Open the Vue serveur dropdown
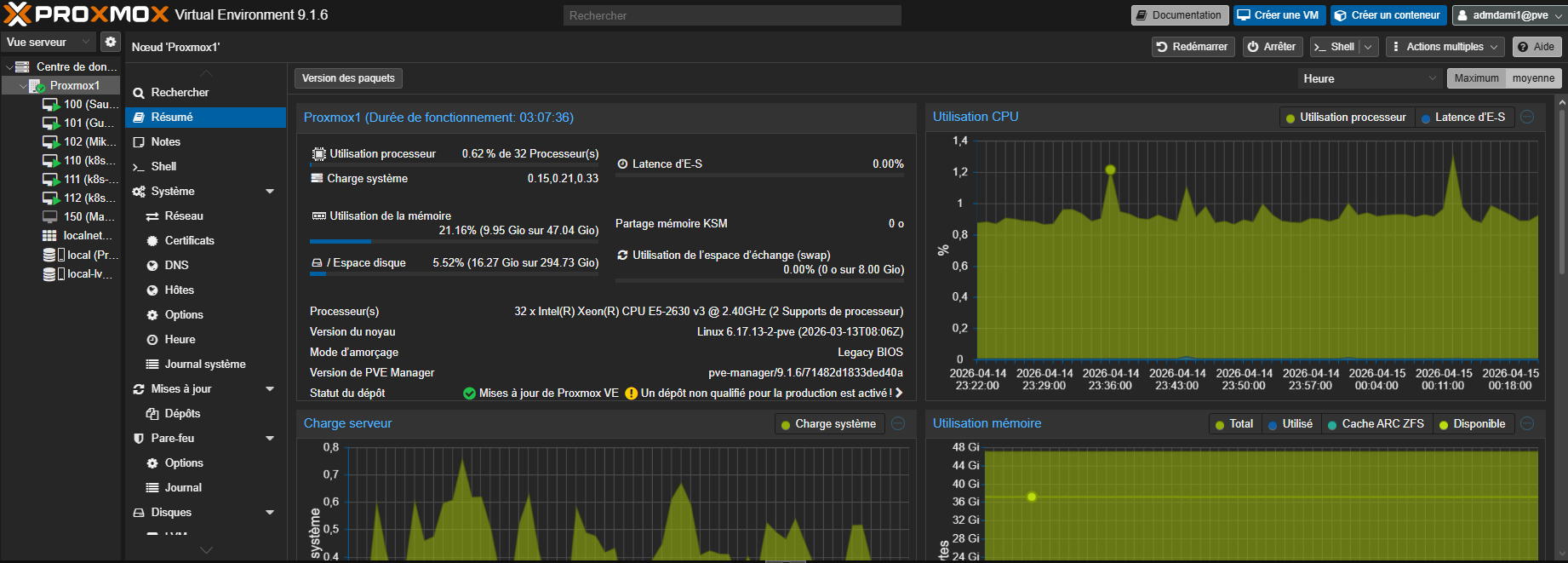This screenshot has width=1568, height=563. pyautogui.click(x=48, y=42)
